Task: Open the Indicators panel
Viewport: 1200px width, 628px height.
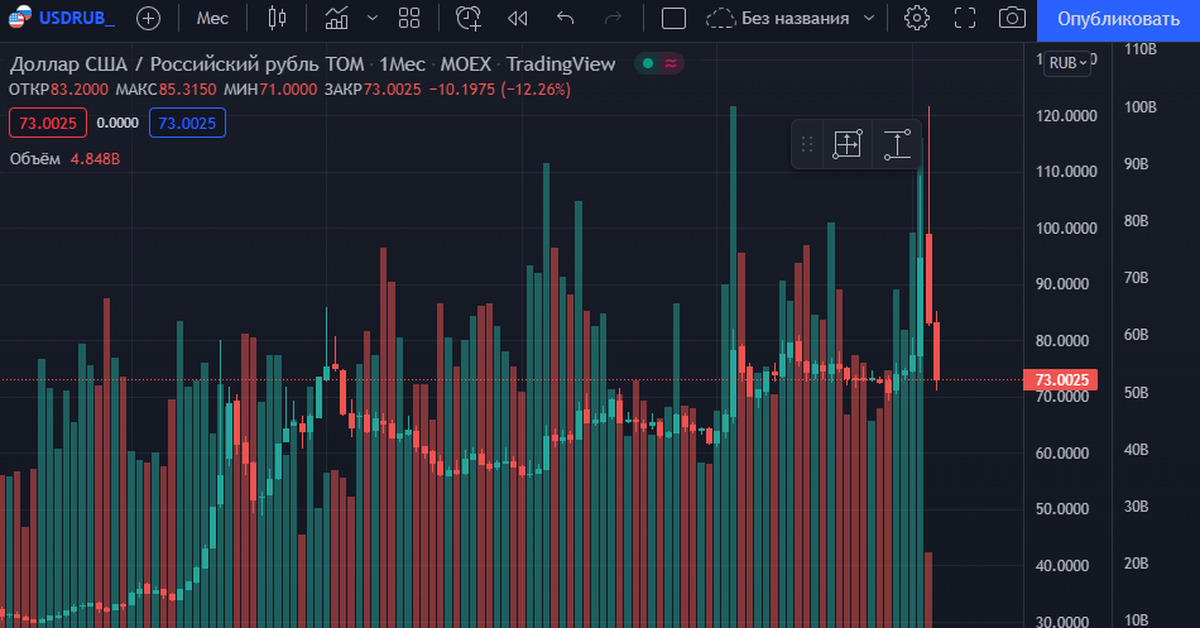Action: [x=337, y=18]
